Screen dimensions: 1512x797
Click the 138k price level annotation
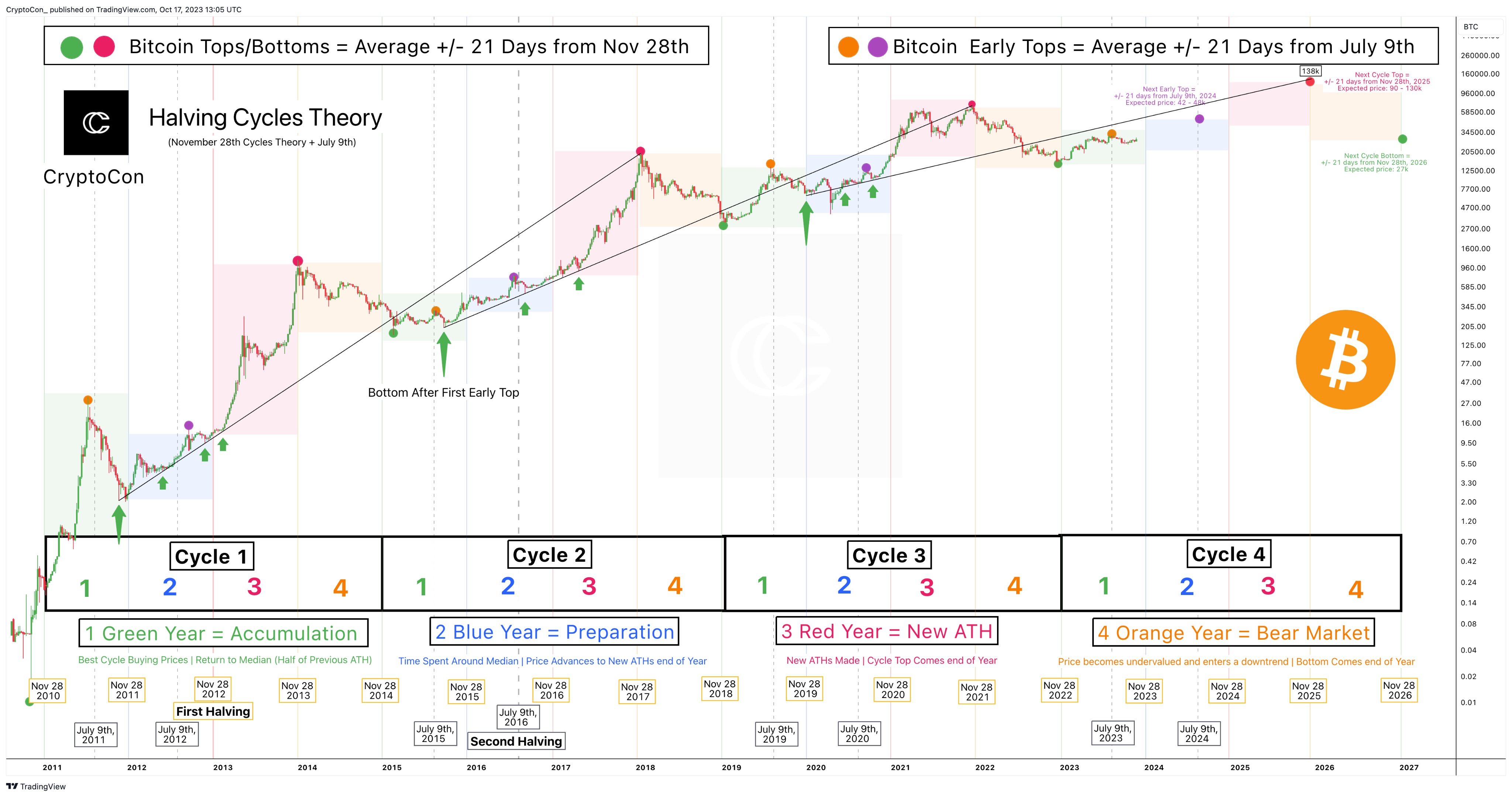(x=1310, y=70)
